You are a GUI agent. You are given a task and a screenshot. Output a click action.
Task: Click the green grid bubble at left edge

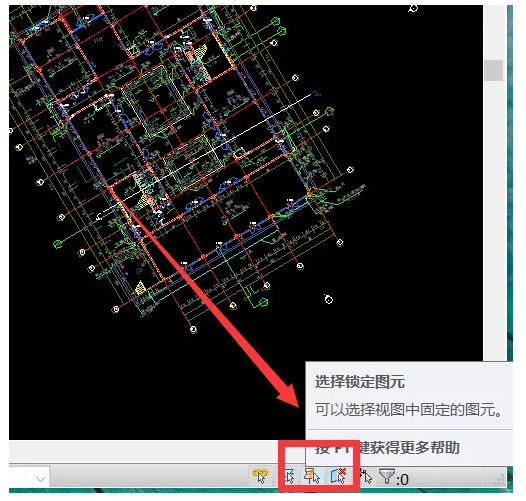coord(58,244)
